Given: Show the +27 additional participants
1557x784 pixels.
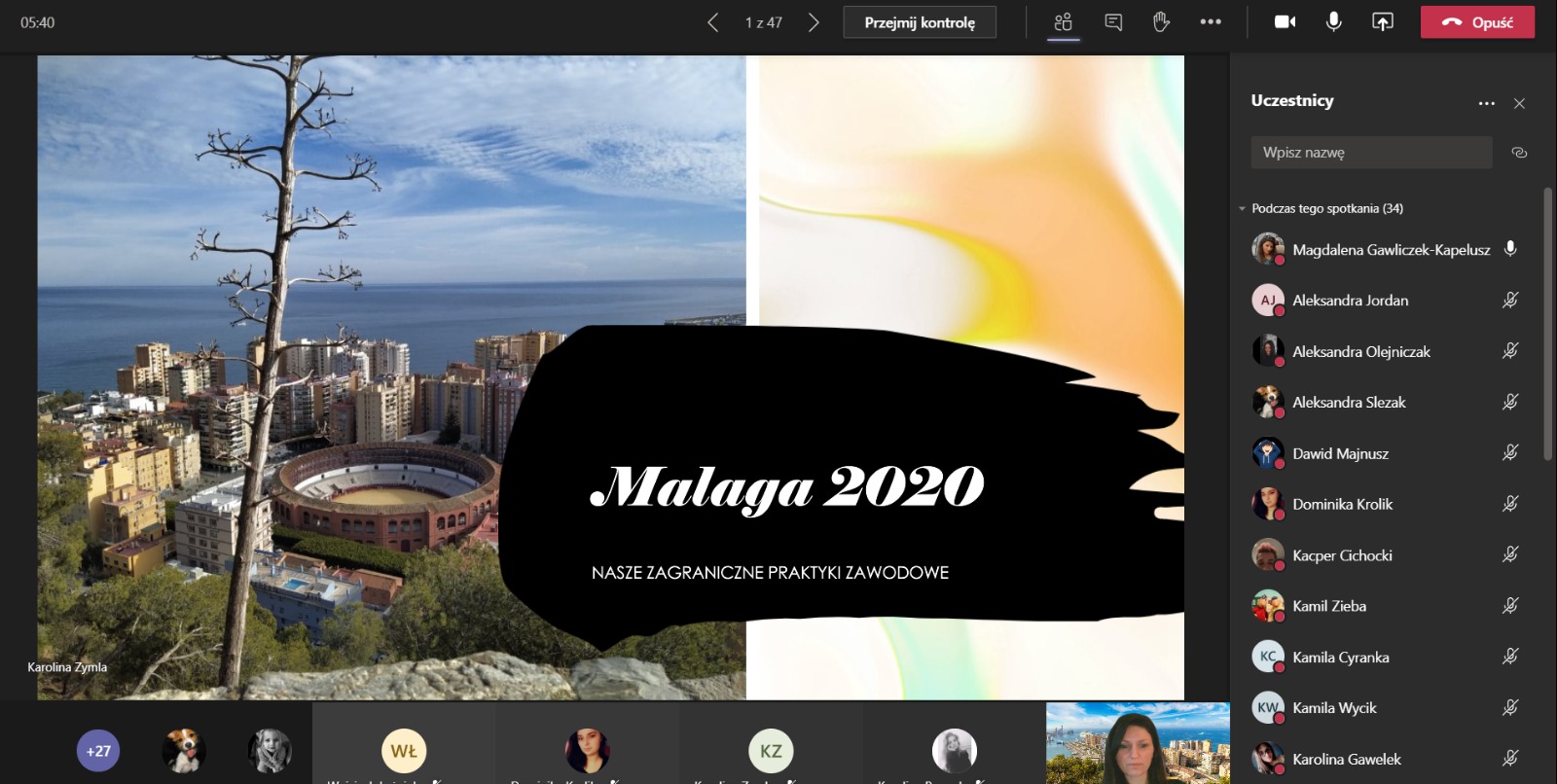Looking at the screenshot, I should 98,751.
